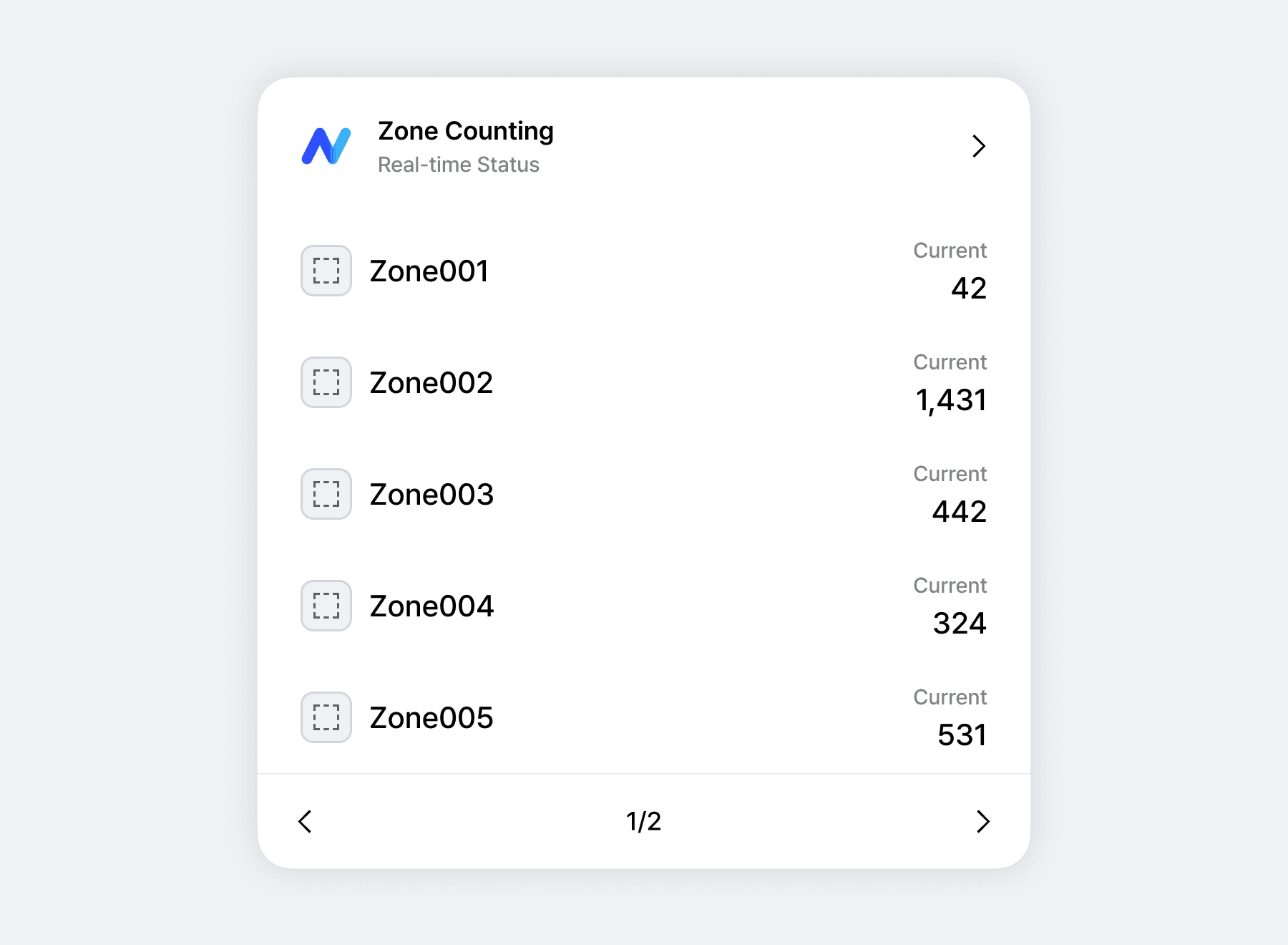Image resolution: width=1288 pixels, height=945 pixels.
Task: Click the 1/2 page indicator
Action: coord(643,821)
